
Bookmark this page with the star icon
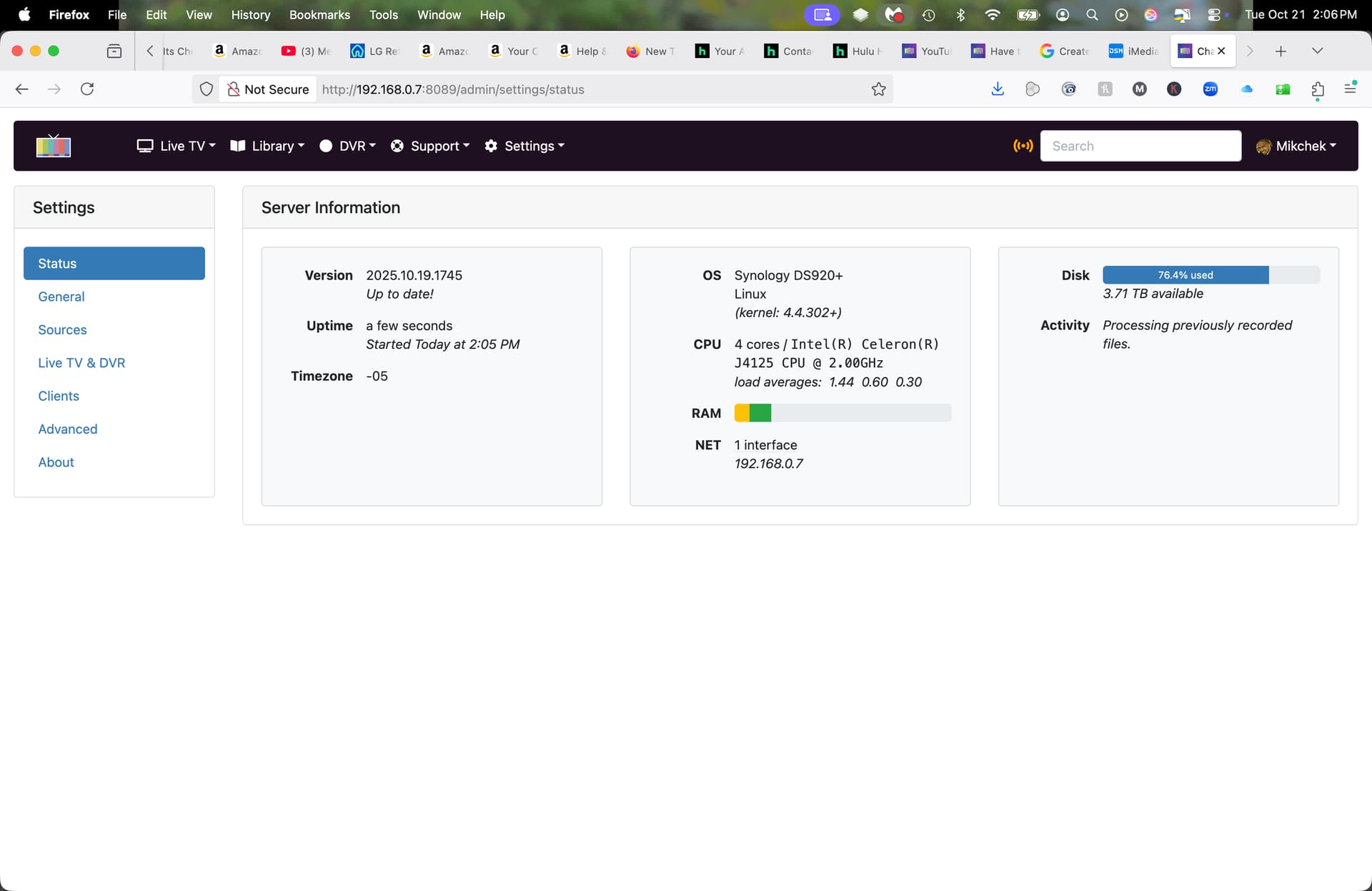coord(878,89)
